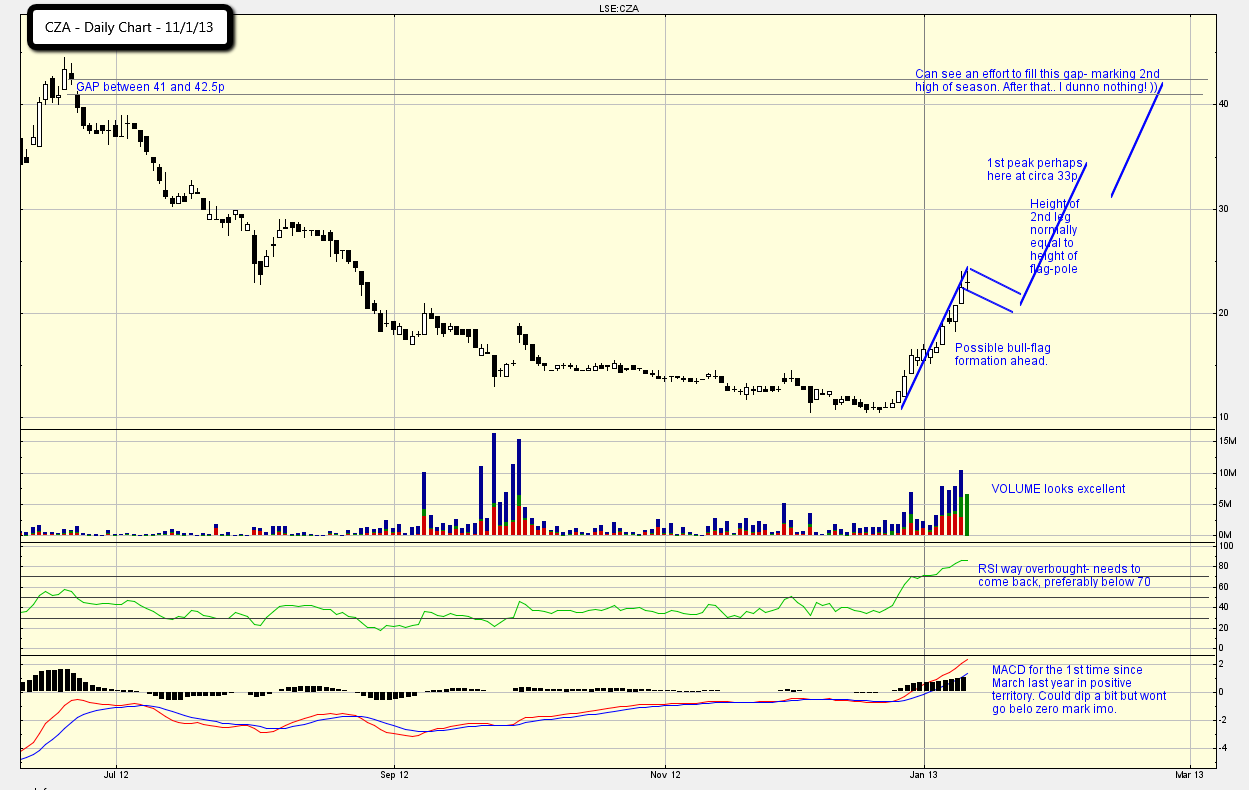Click the 15M volume axis label
1249x790 pixels.
[x=1227, y=441]
